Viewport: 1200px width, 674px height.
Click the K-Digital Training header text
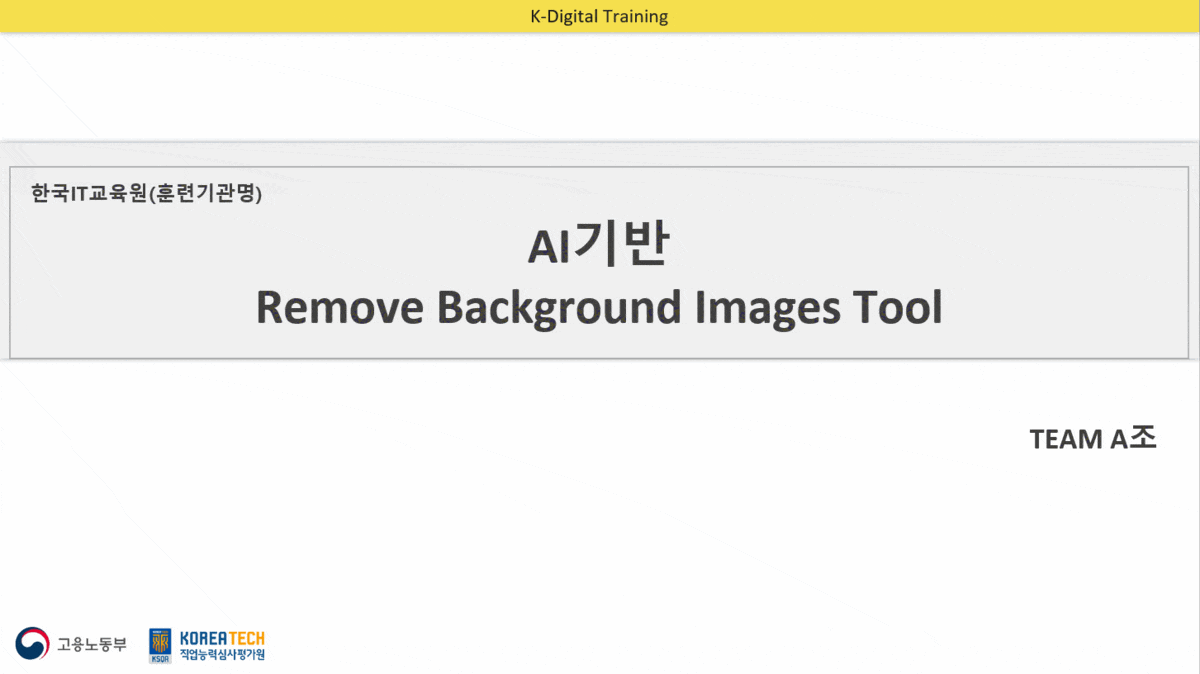tap(599, 16)
